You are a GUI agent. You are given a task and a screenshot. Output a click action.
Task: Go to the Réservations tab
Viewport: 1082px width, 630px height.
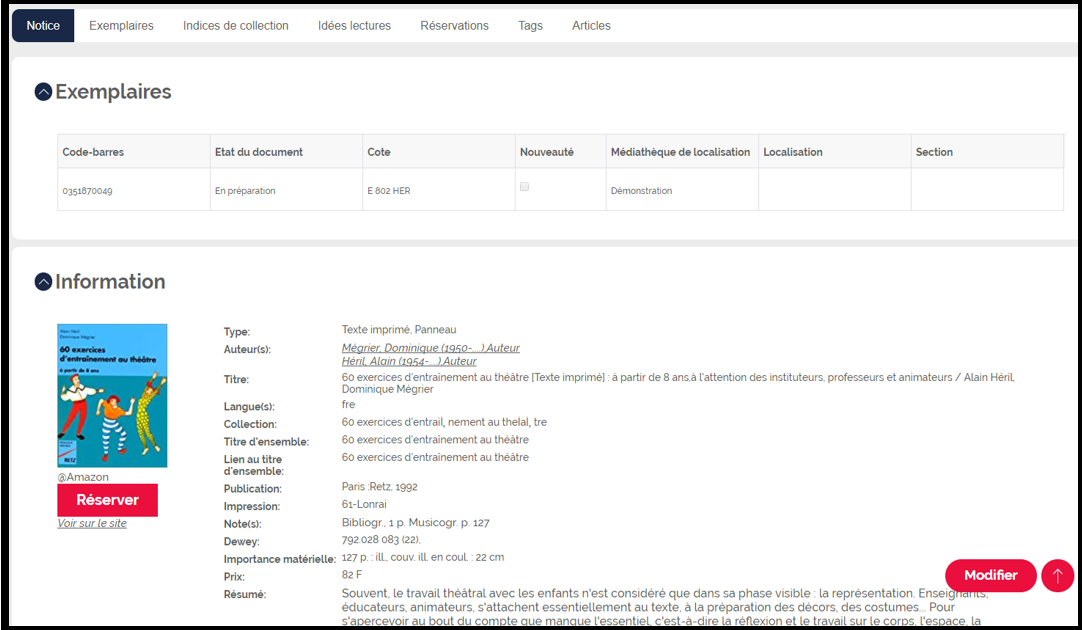[x=455, y=26]
